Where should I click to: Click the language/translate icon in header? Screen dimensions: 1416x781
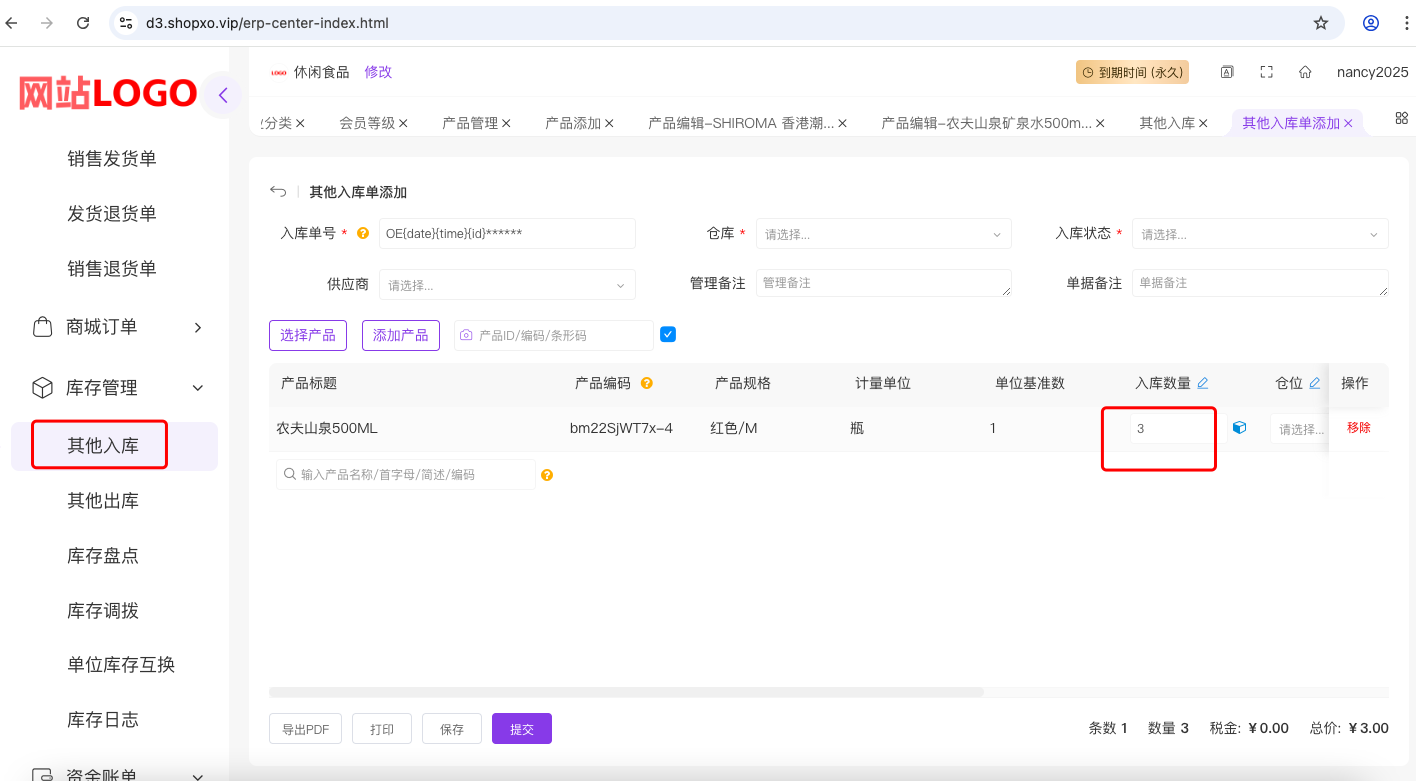coord(1227,72)
